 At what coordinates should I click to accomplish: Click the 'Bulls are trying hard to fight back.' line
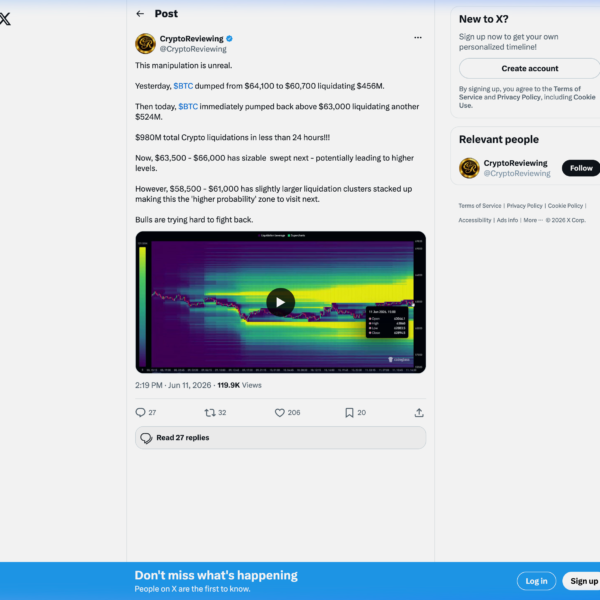pyautogui.click(x=194, y=220)
